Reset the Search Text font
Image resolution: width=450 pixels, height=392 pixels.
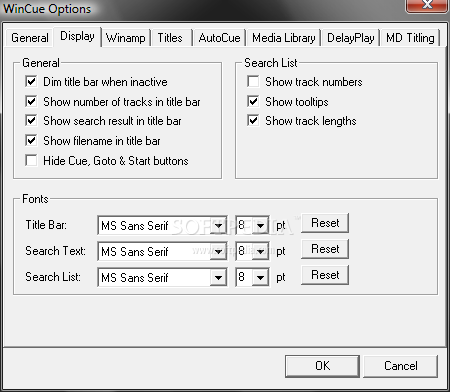325,249
